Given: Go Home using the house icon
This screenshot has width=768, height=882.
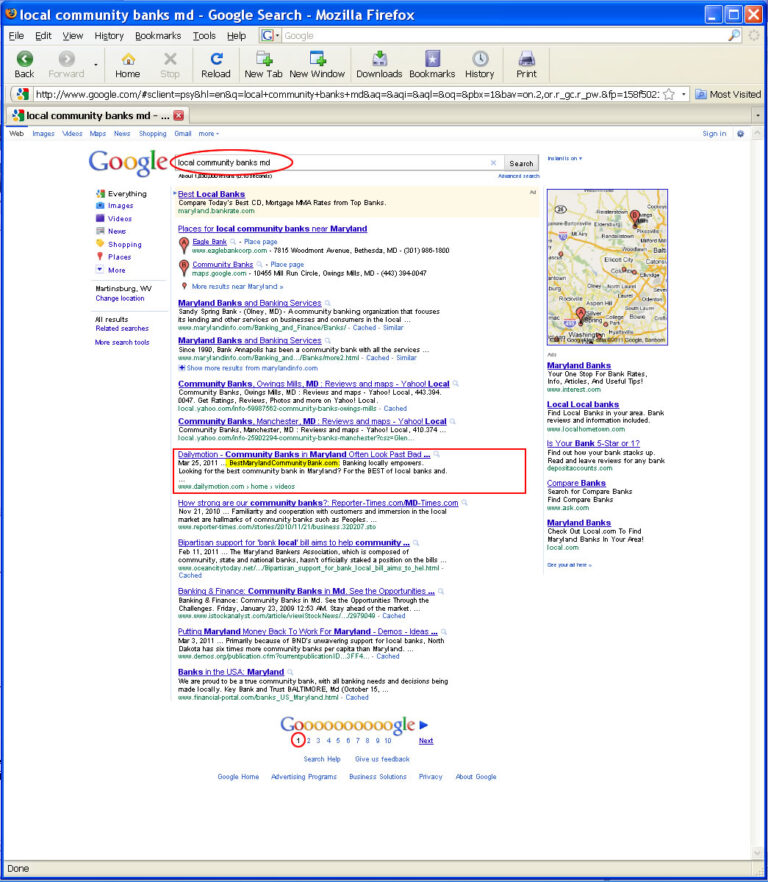Looking at the screenshot, I should pyautogui.click(x=128, y=58).
